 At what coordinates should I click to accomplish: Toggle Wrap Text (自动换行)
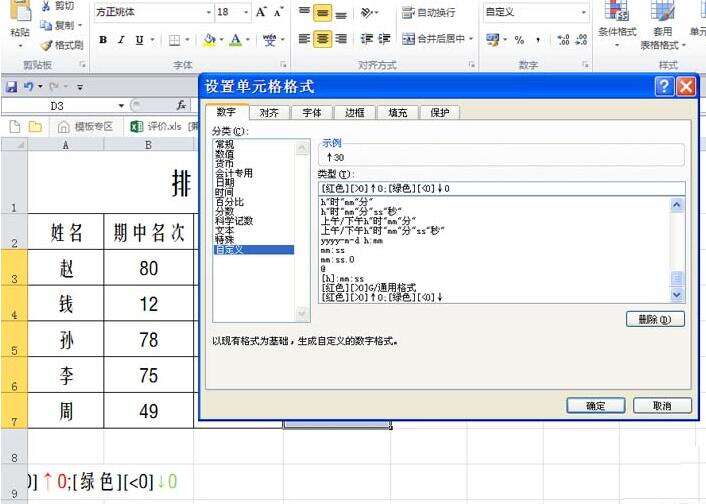click(429, 13)
